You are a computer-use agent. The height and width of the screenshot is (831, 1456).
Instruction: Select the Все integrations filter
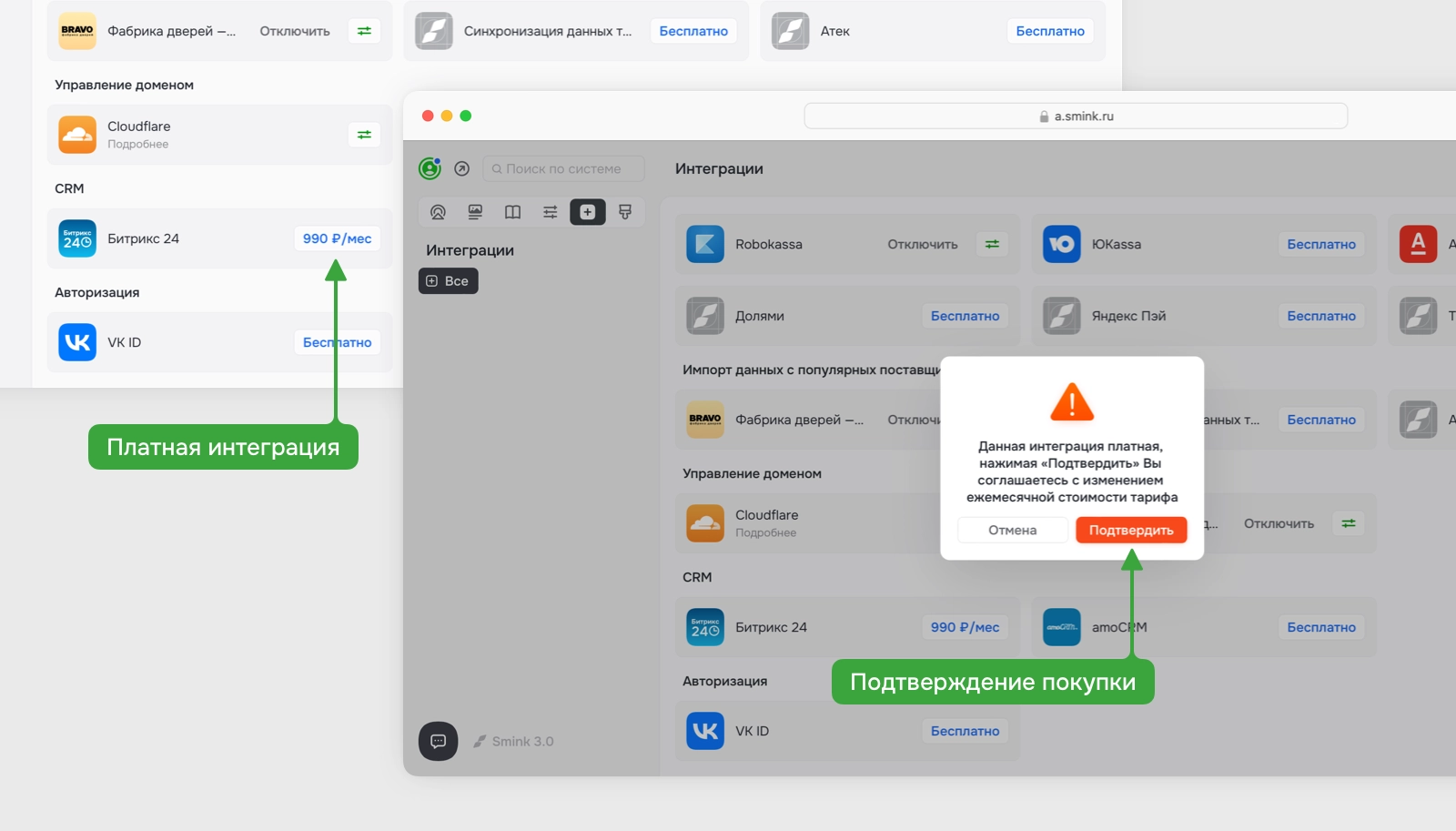449,281
